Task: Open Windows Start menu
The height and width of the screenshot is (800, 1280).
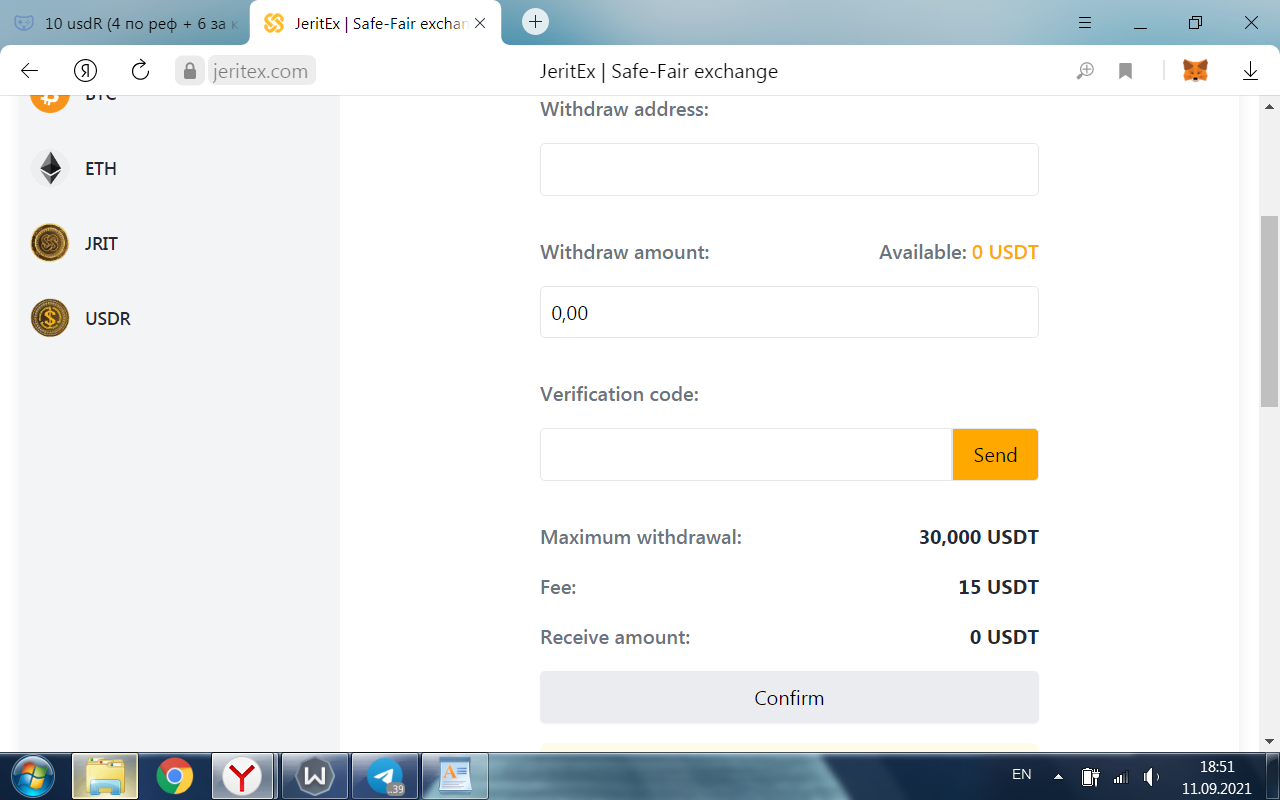Action: click(x=32, y=775)
